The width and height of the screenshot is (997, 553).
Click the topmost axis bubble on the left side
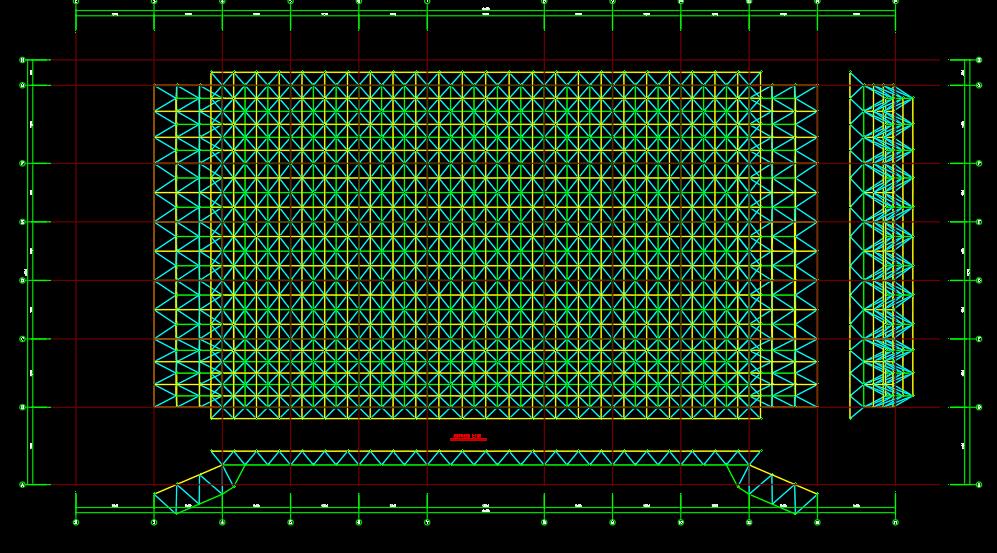coord(22,60)
